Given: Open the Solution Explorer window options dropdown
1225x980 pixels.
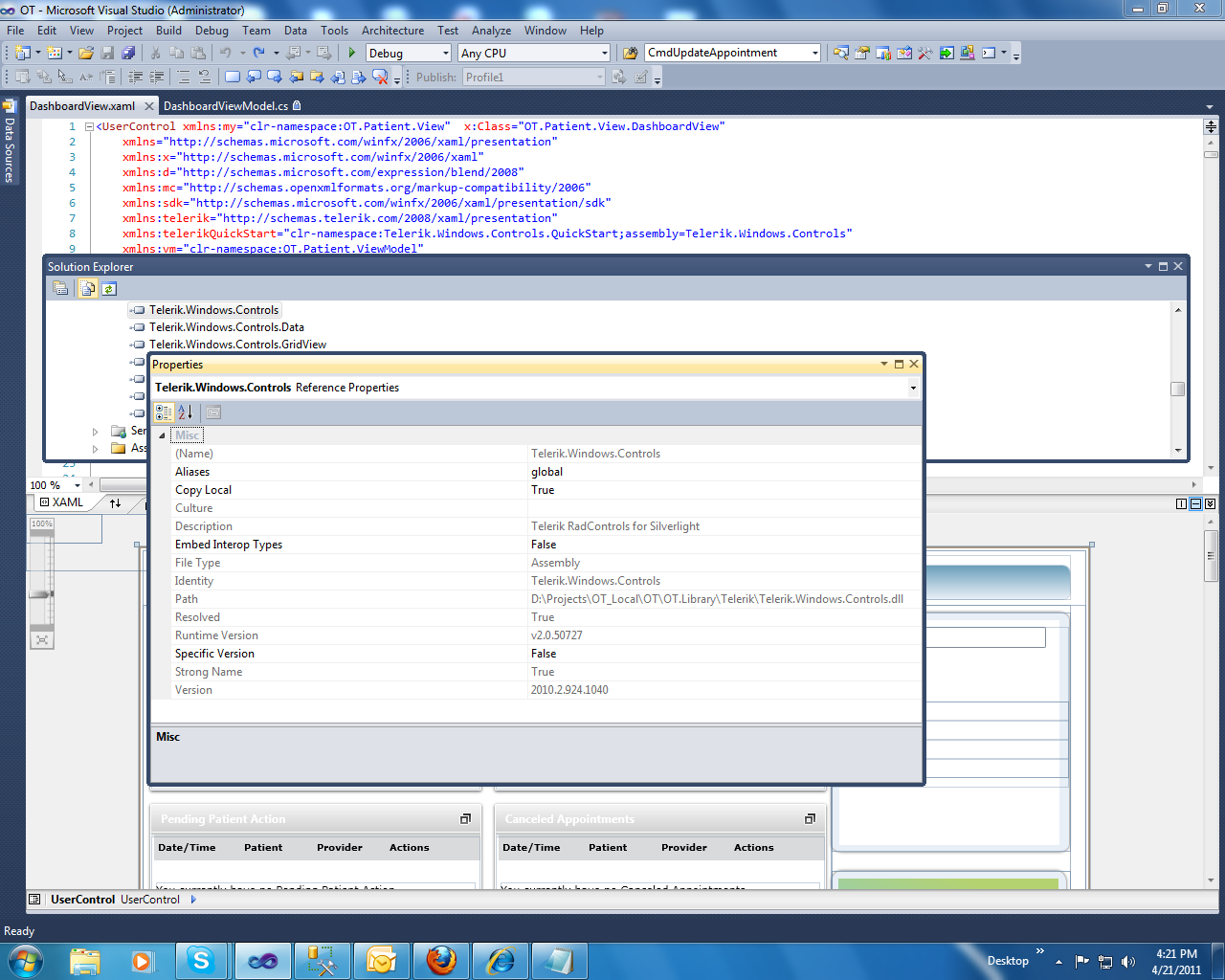Looking at the screenshot, I should (1148, 266).
